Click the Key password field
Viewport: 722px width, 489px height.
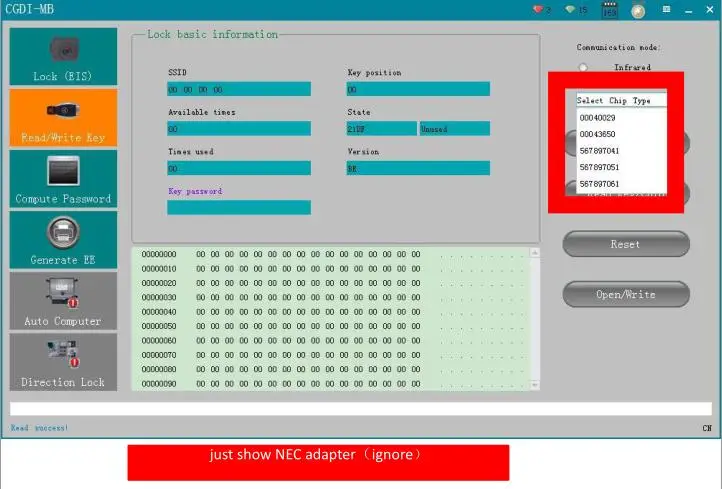point(239,207)
